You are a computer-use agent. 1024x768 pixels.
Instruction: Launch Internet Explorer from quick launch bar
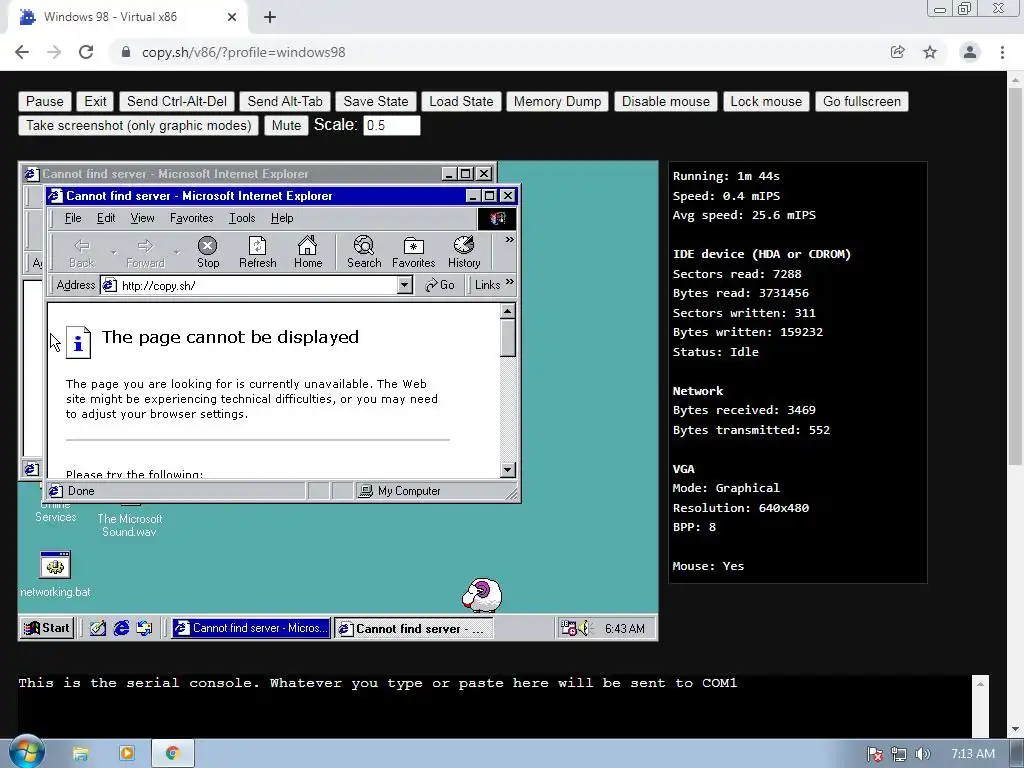click(121, 628)
